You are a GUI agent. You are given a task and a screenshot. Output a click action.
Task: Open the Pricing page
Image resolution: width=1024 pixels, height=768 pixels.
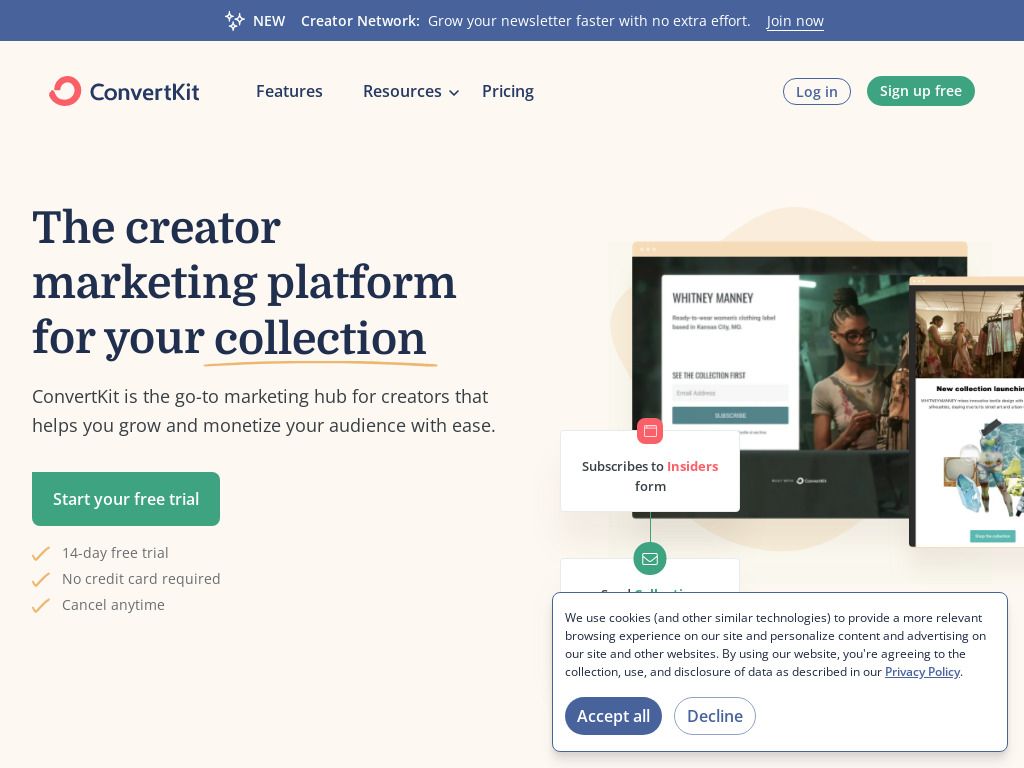pos(508,91)
